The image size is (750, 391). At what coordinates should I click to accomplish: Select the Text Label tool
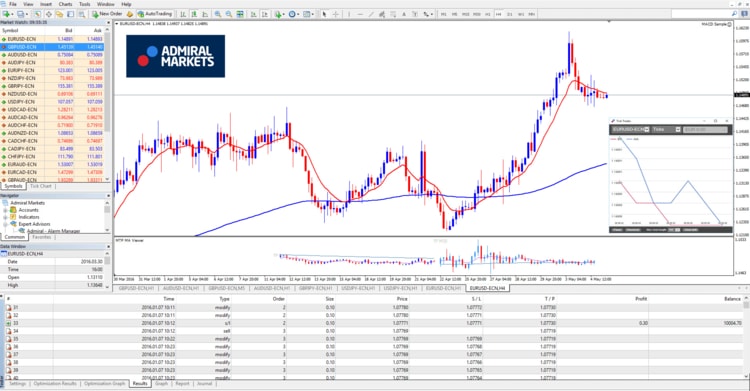coord(415,14)
